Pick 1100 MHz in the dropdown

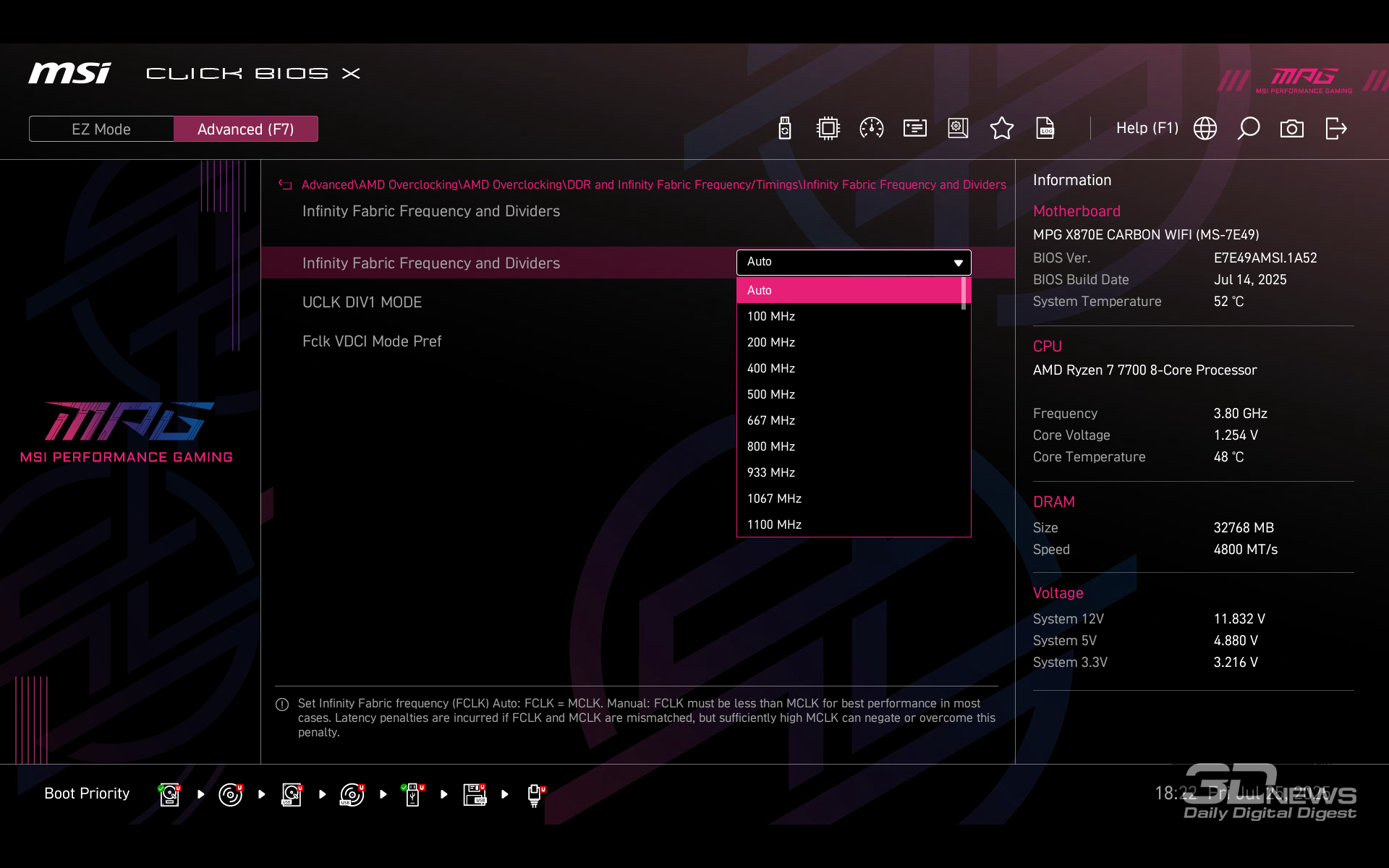[x=849, y=524]
